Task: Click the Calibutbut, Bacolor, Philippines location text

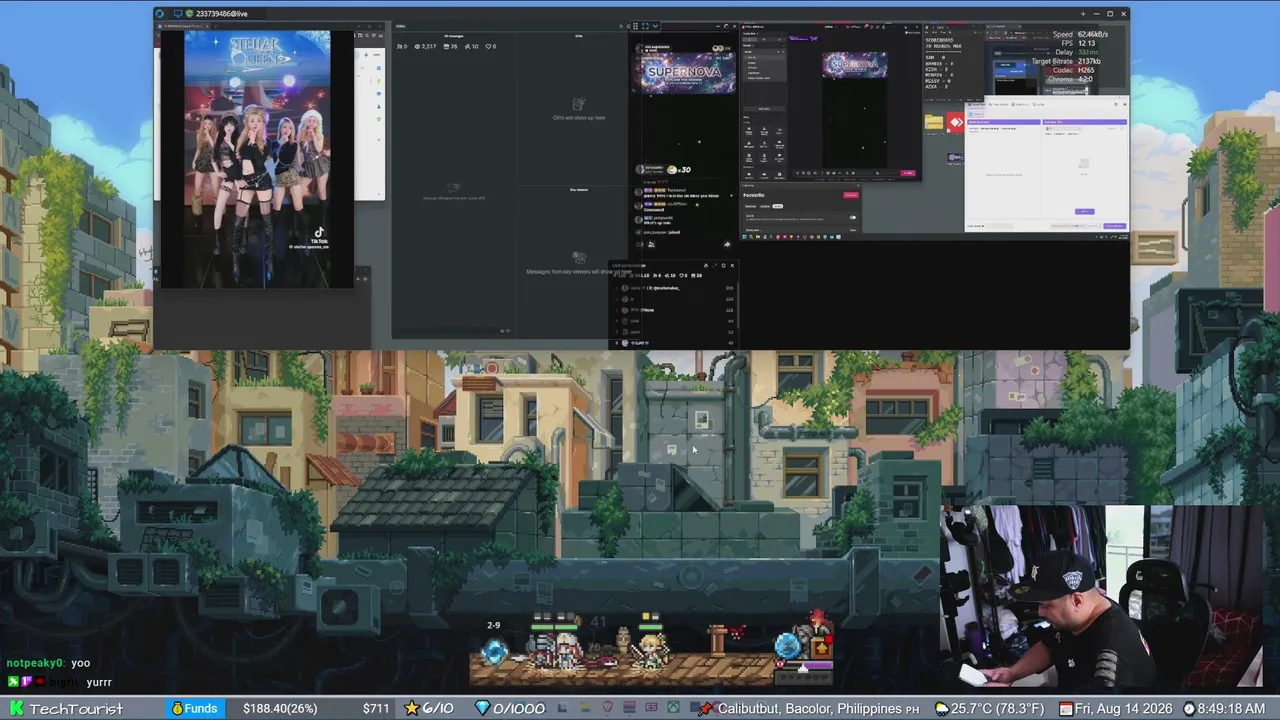Action: pos(810,709)
